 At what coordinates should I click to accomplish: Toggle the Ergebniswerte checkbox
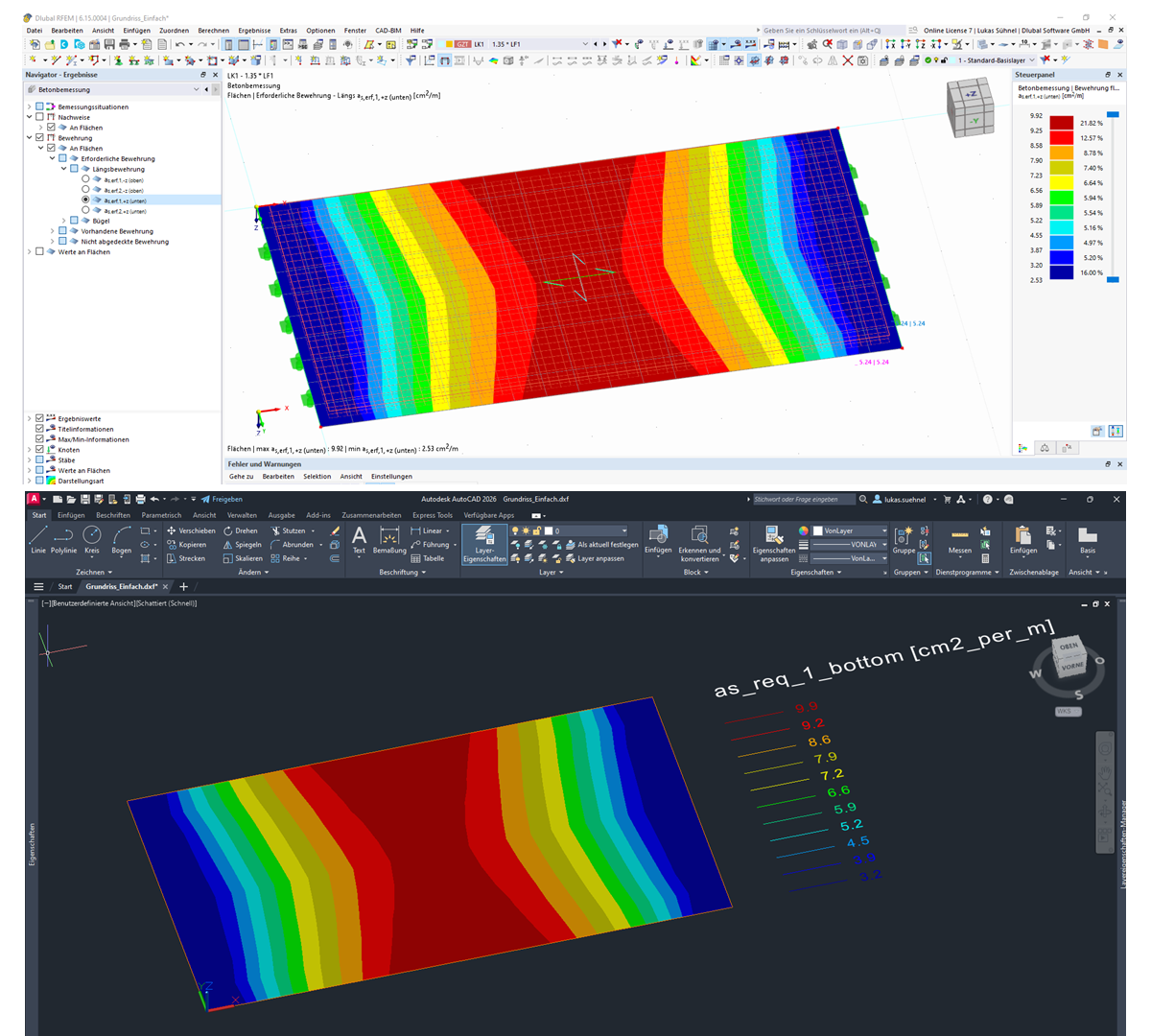pos(39,418)
